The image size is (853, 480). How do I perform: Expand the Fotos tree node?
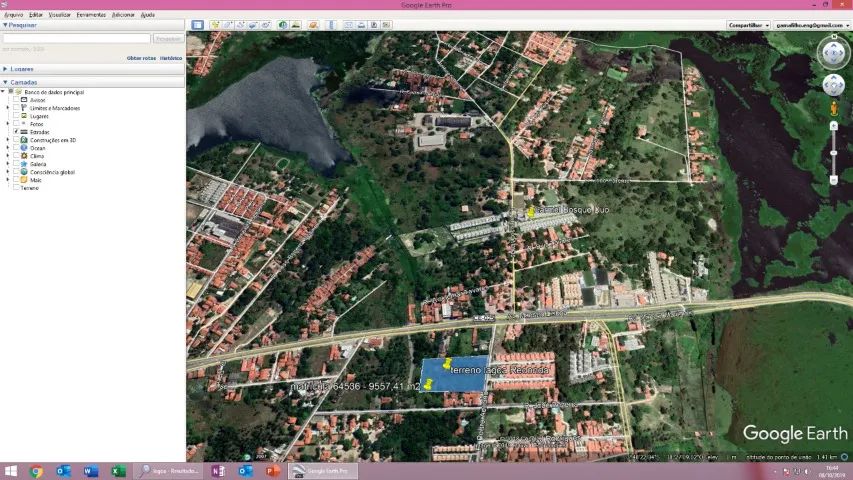pyautogui.click(x=8, y=124)
